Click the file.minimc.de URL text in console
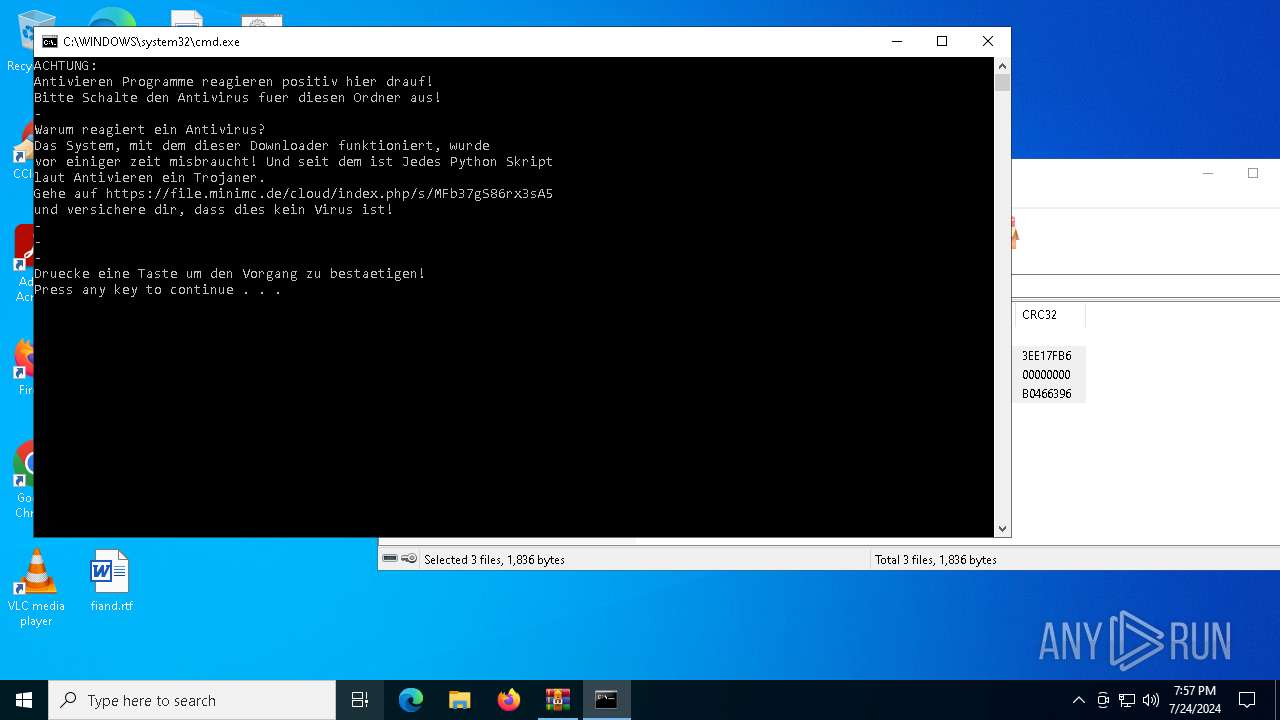 click(329, 194)
